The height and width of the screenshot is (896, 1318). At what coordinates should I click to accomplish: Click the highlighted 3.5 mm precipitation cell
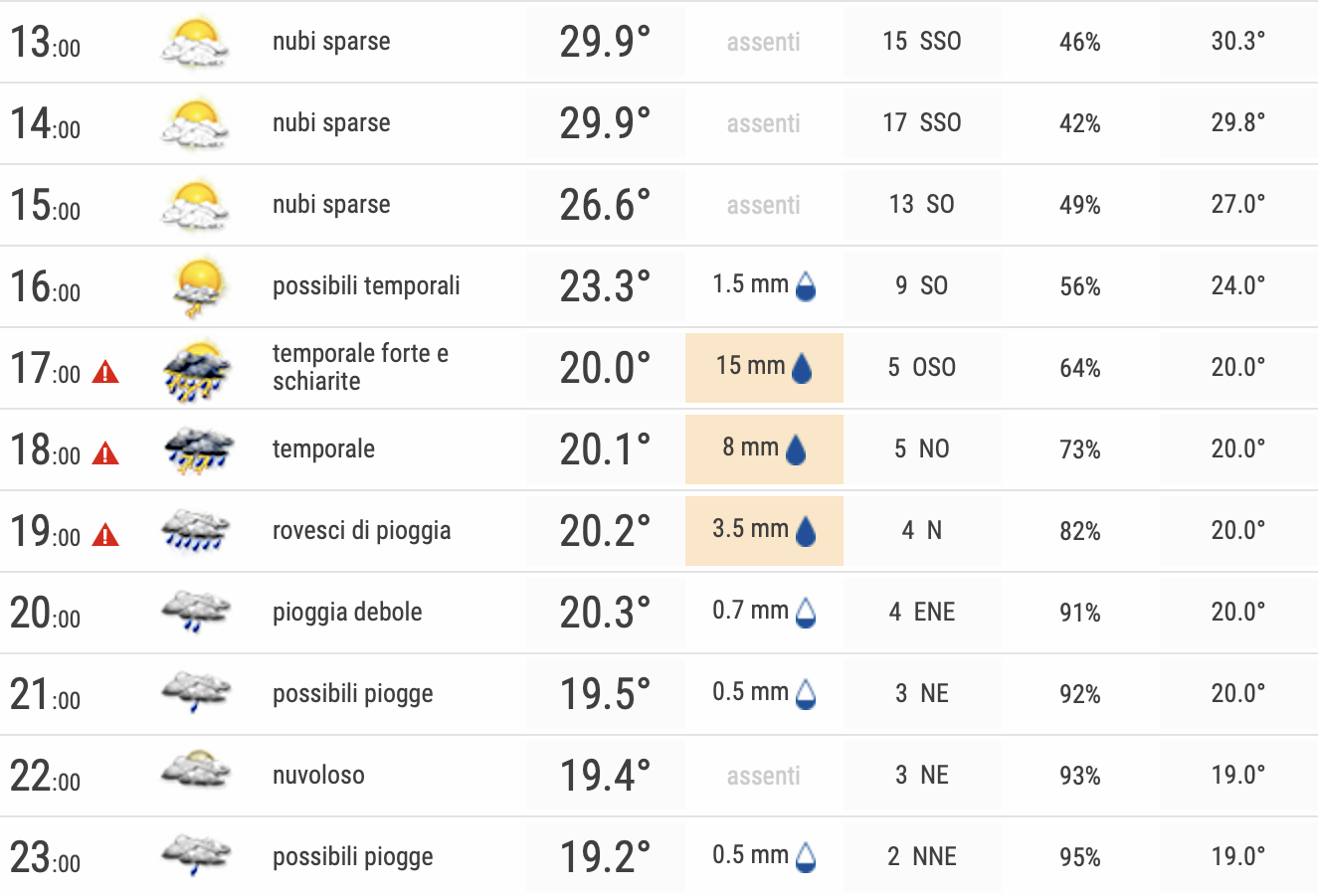[764, 531]
